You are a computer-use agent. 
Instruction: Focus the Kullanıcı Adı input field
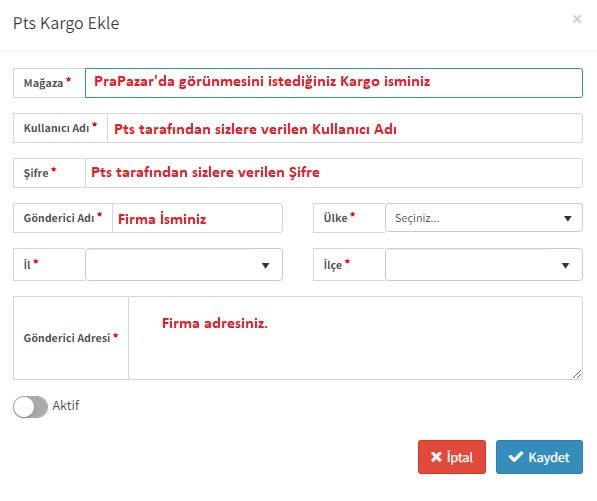345,128
